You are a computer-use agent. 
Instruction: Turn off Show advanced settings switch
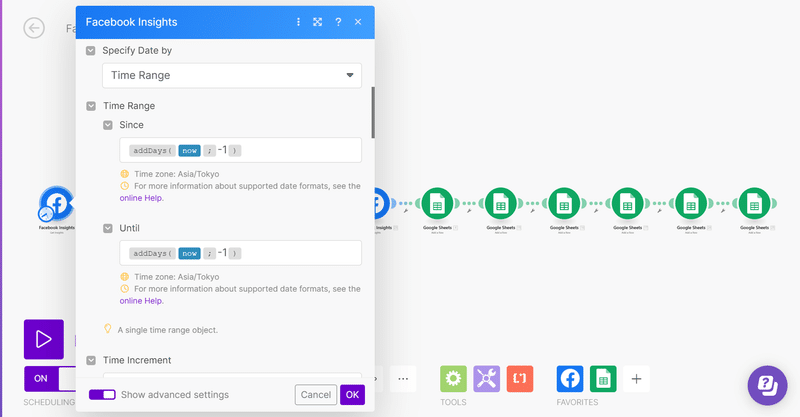click(x=102, y=395)
